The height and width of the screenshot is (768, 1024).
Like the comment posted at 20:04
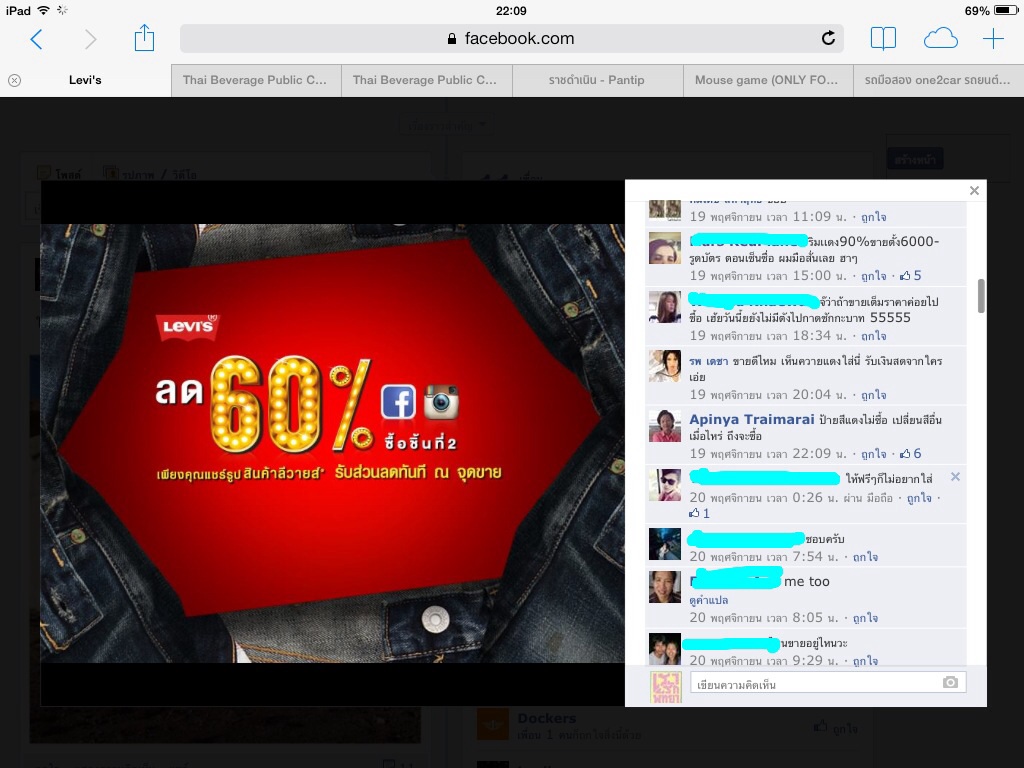tap(873, 394)
